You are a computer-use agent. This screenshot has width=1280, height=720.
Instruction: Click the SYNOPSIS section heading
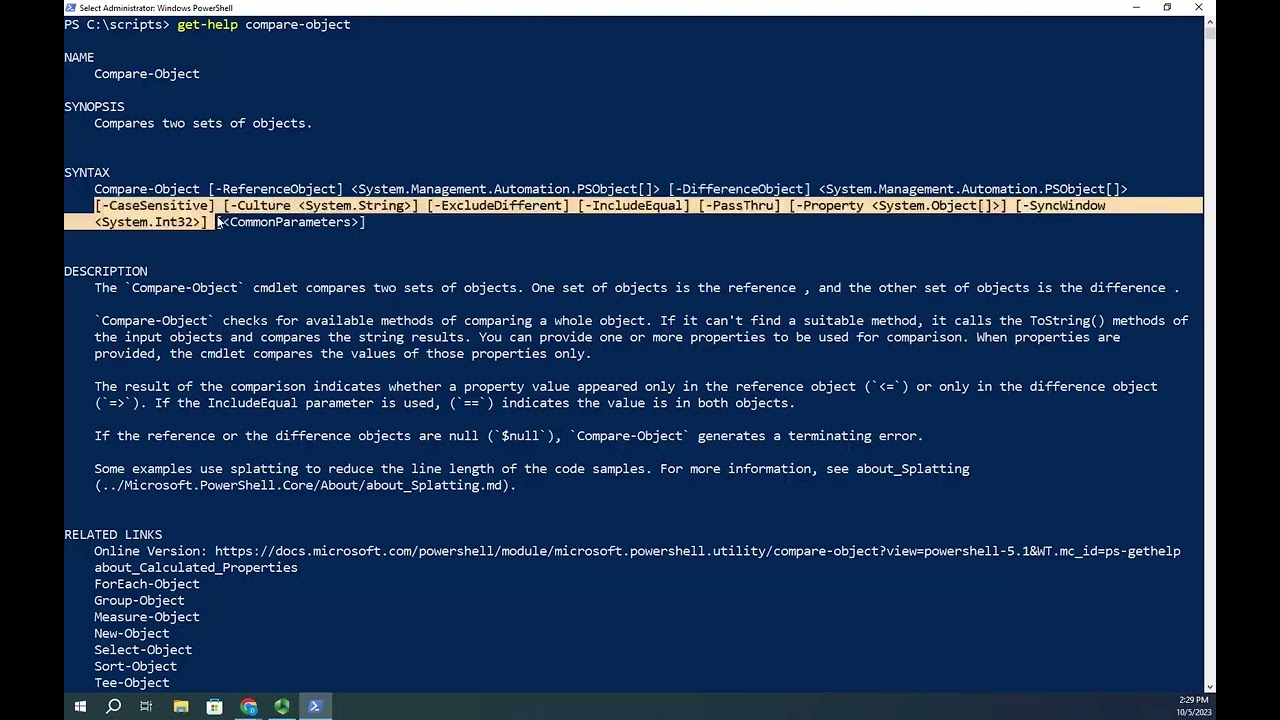pyautogui.click(x=94, y=106)
